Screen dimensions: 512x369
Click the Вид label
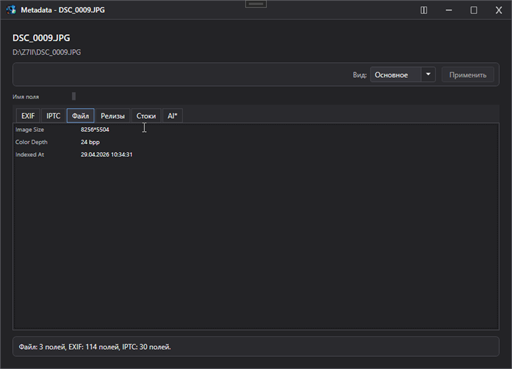pyautogui.click(x=359, y=75)
